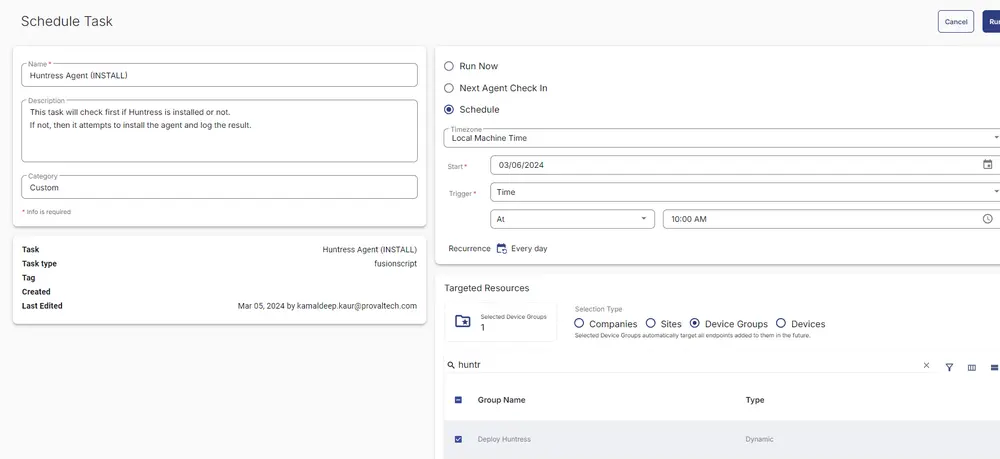Select the Schedule radio option
The width and height of the screenshot is (1000, 459).
449,110
